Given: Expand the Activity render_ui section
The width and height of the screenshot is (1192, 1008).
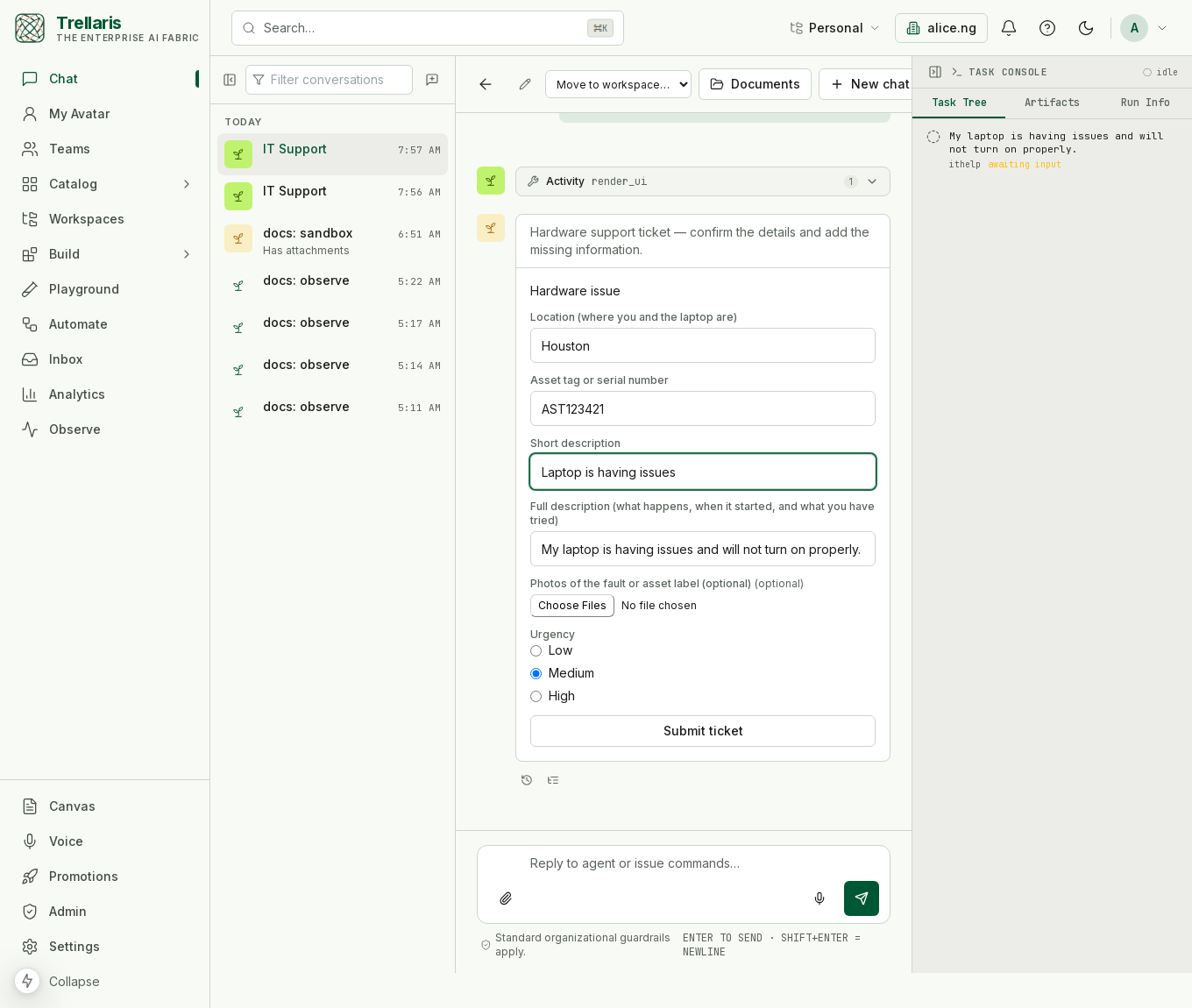Looking at the screenshot, I should (x=703, y=181).
